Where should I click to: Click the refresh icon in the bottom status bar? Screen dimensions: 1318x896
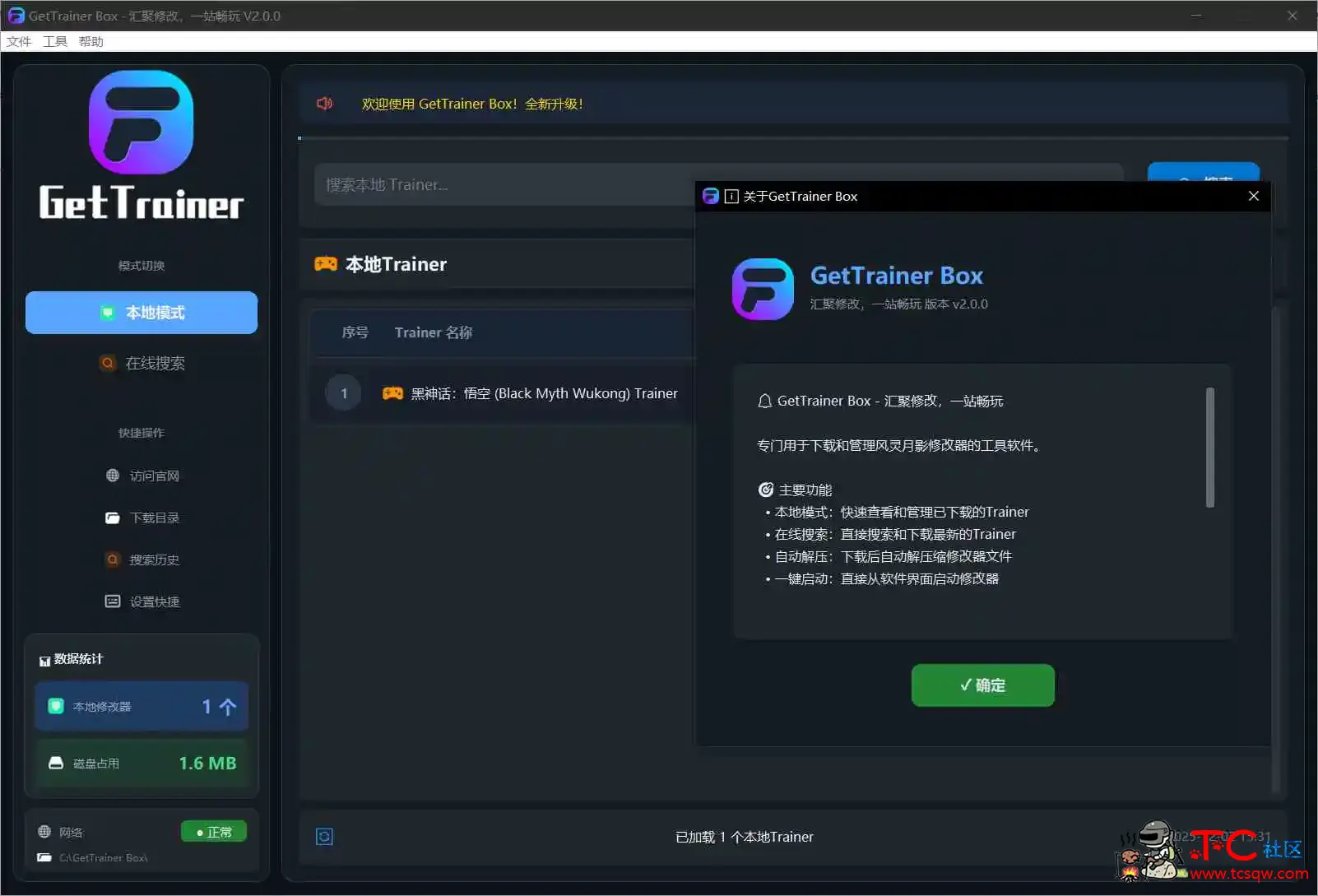coord(324,836)
